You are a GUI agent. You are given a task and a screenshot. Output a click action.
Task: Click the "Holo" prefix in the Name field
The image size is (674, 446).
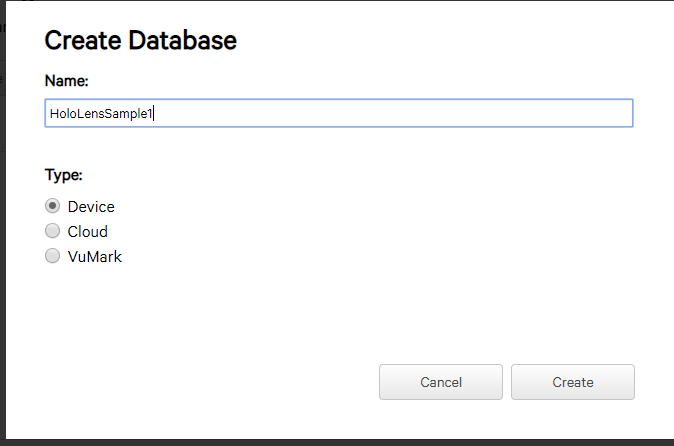click(60, 114)
